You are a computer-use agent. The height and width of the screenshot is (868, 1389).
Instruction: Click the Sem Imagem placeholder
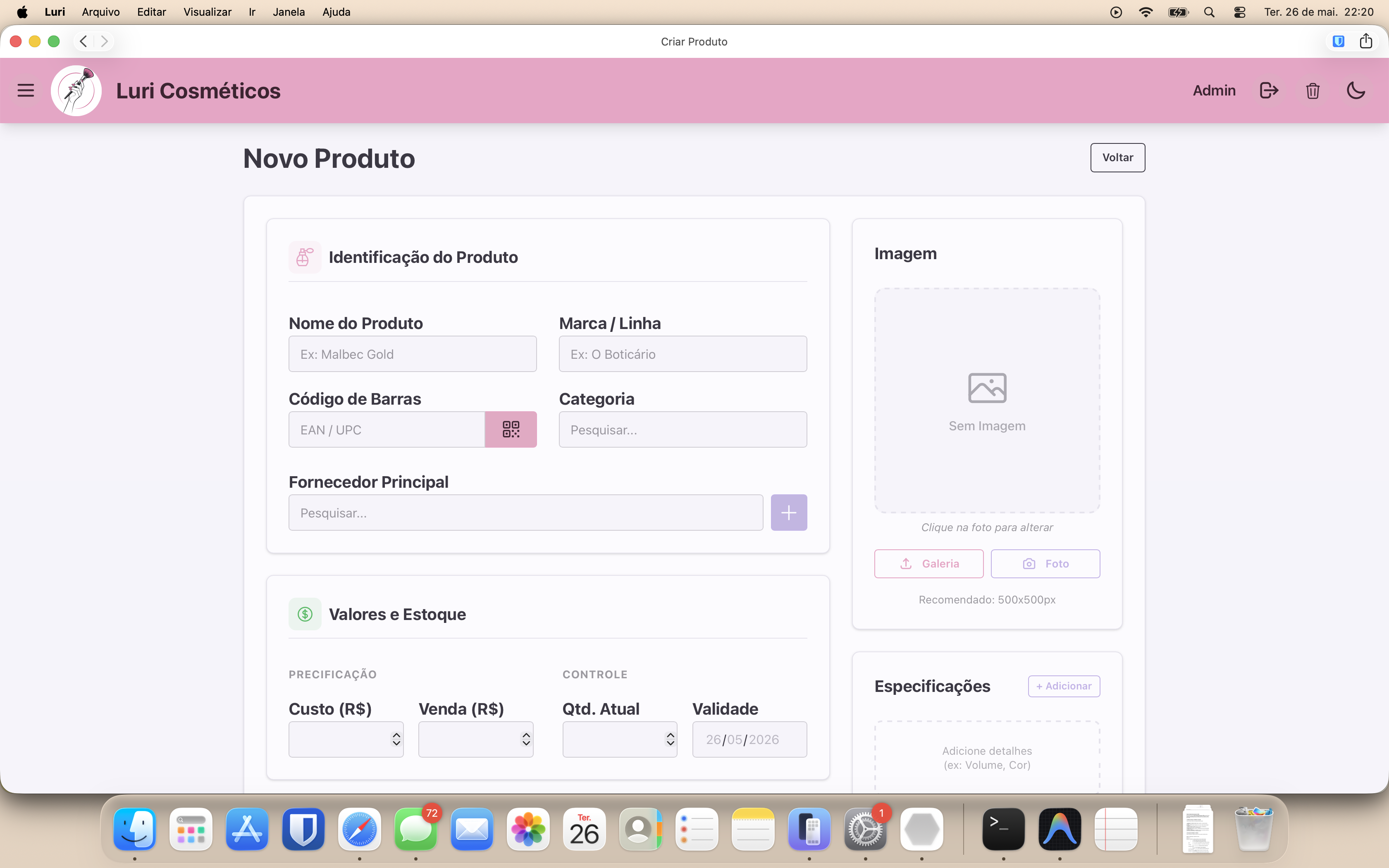pos(987,401)
